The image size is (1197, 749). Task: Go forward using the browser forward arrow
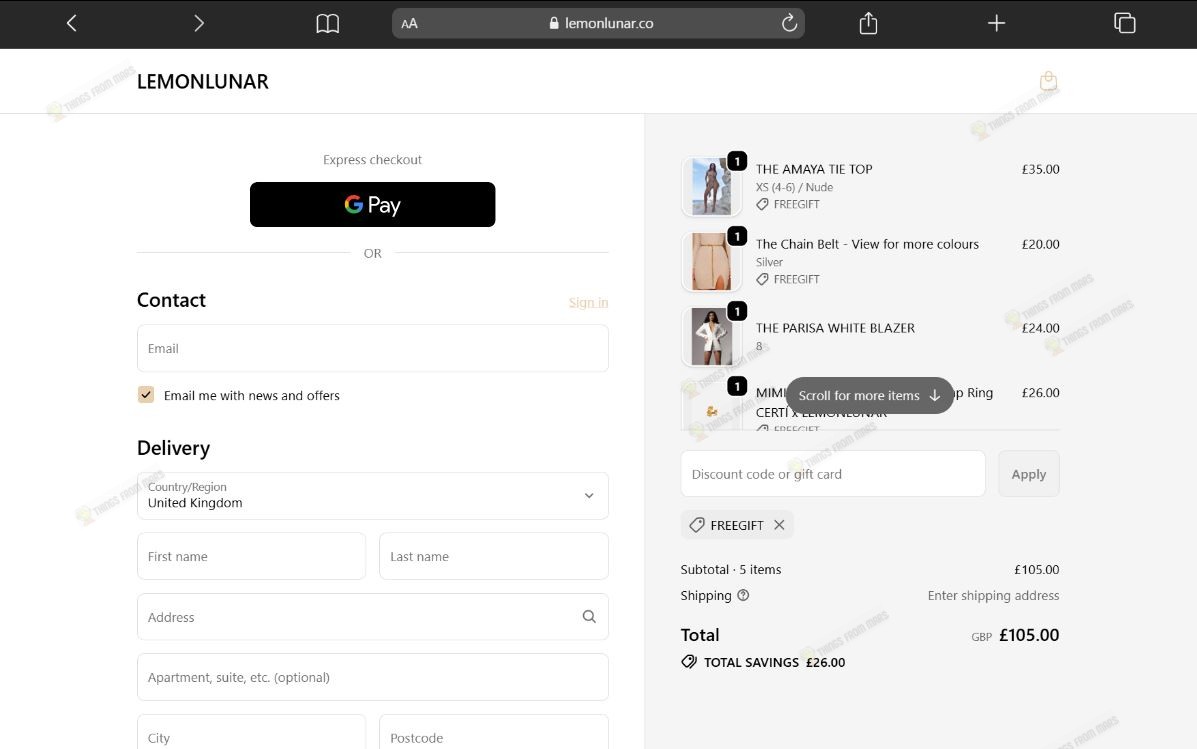198,24
